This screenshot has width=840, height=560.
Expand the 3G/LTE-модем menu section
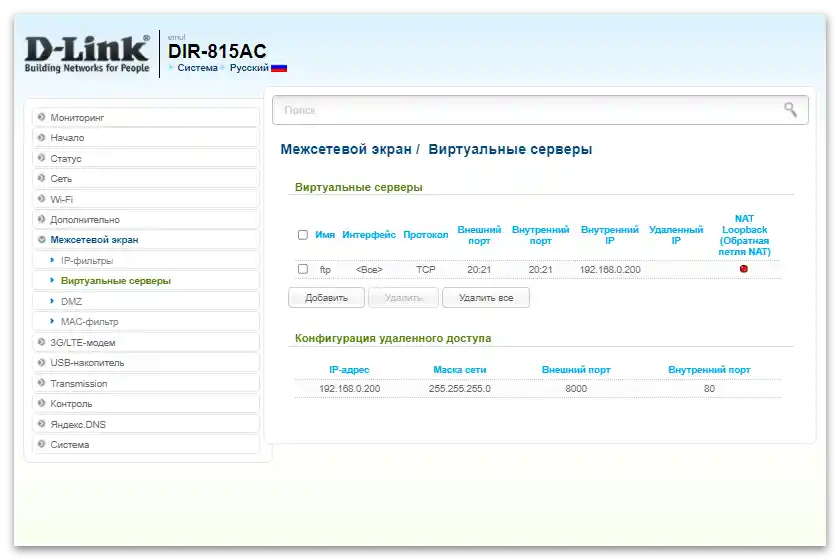click(146, 342)
